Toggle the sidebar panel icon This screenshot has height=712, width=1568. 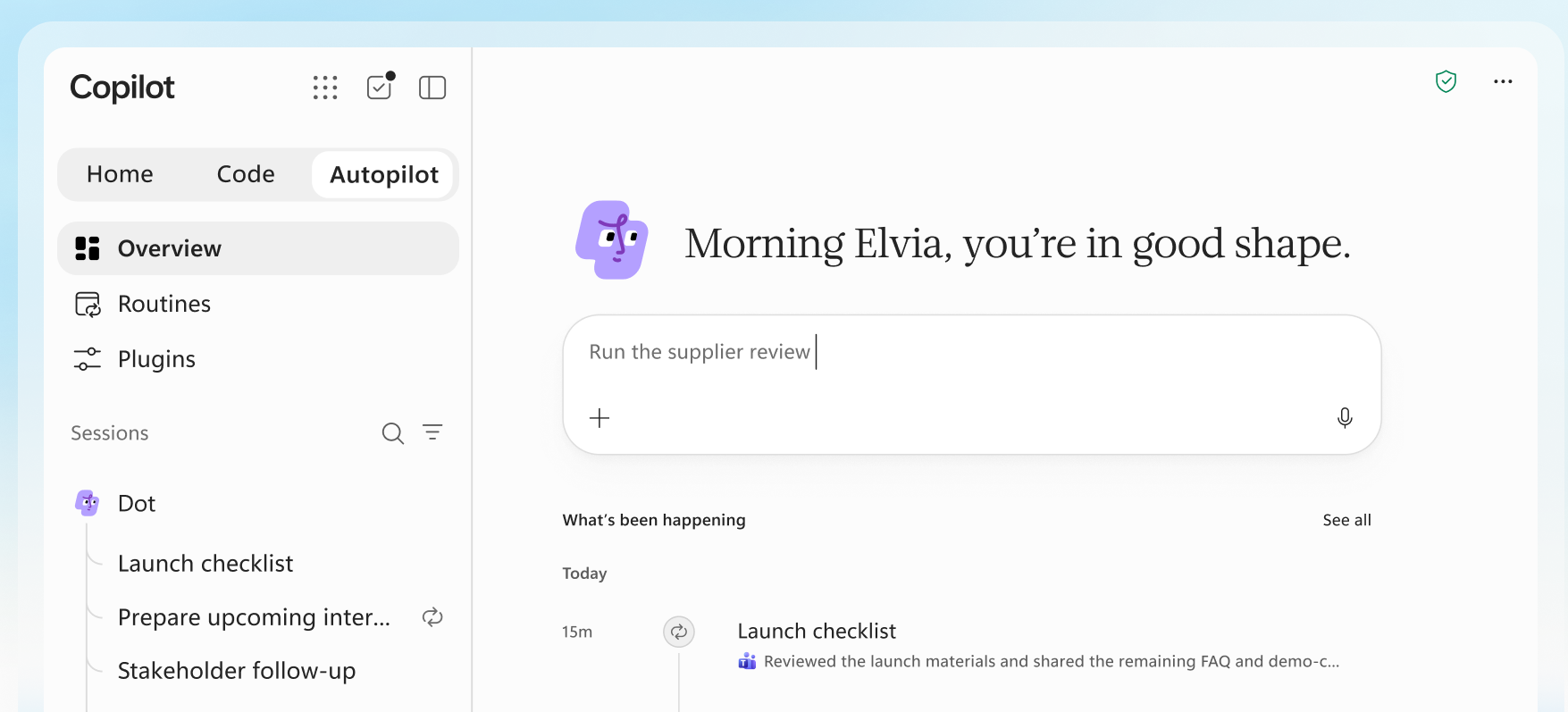[x=432, y=88]
